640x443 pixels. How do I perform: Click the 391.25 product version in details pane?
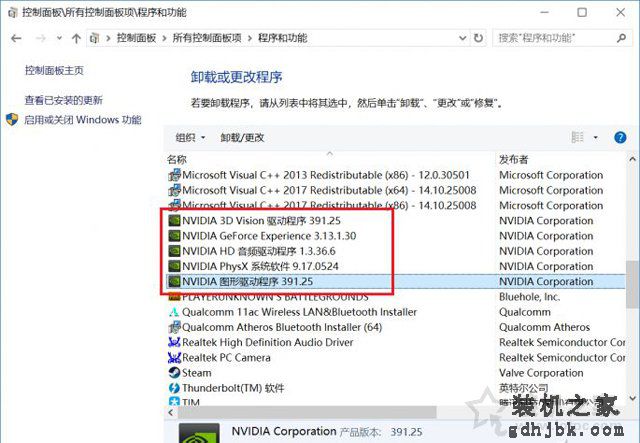[x=406, y=432]
